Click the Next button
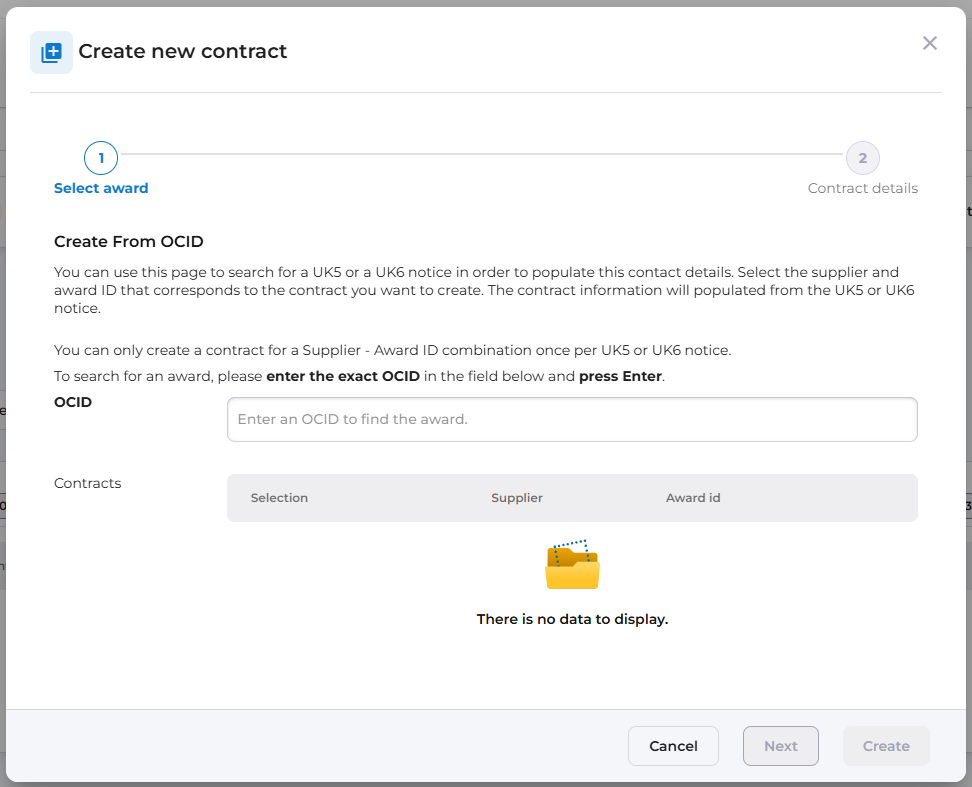This screenshot has height=787, width=972. click(780, 746)
